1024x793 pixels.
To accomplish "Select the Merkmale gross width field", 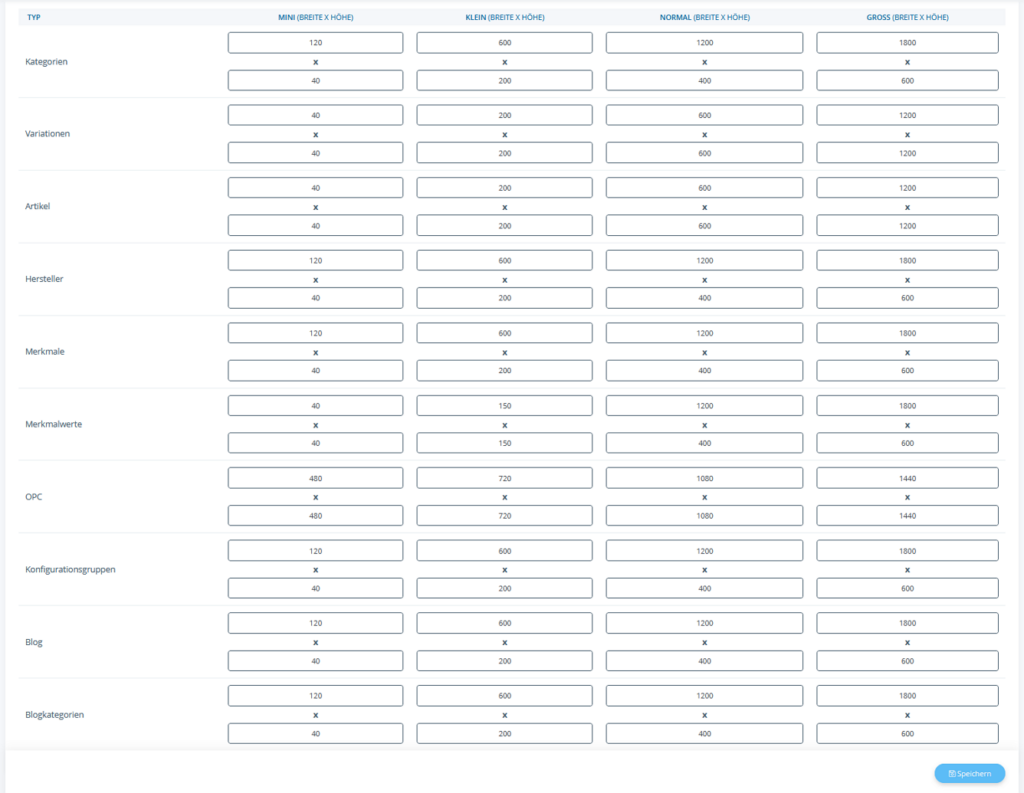I will 907,333.
